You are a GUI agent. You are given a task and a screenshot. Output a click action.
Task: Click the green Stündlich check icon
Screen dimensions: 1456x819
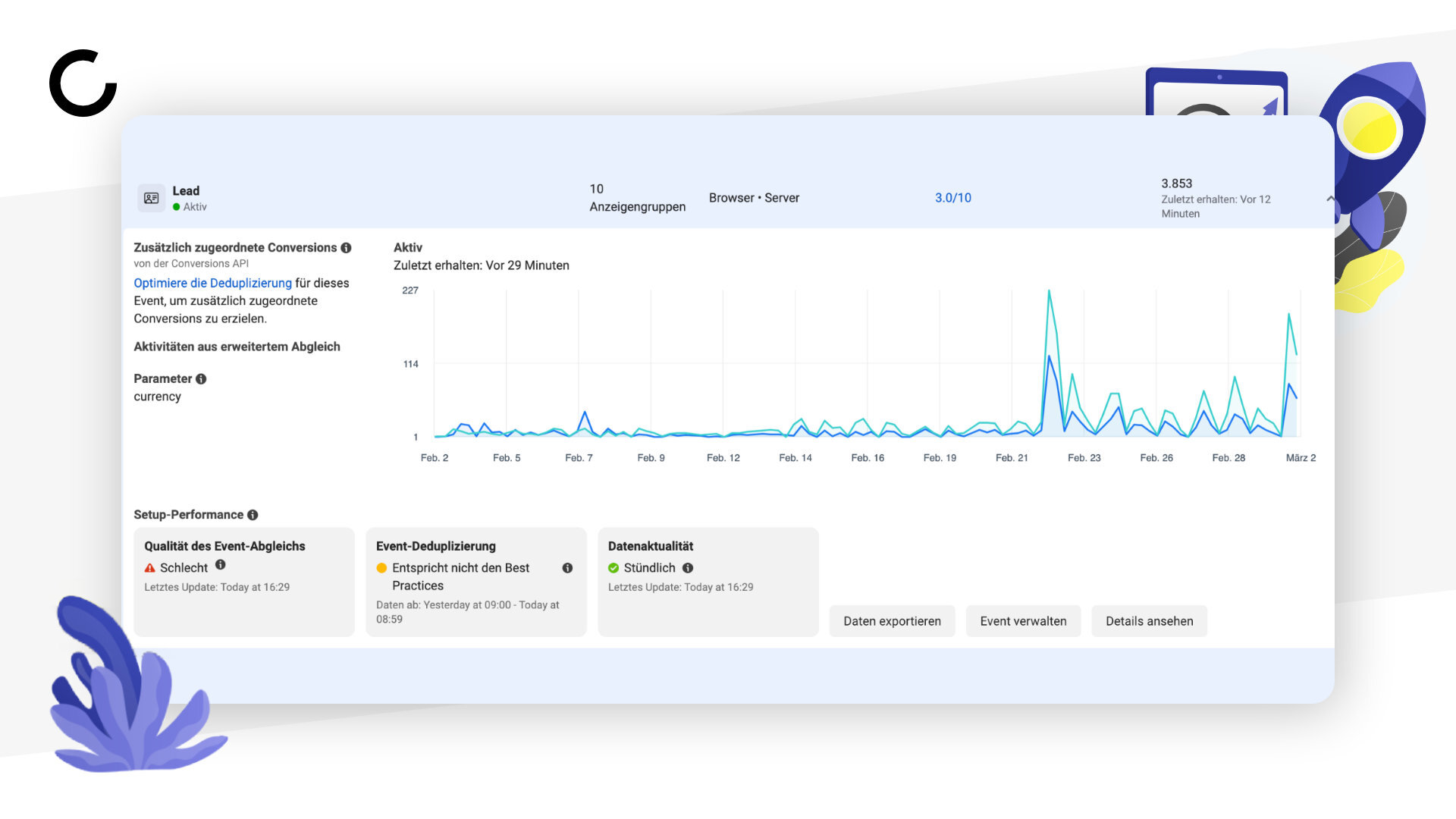[x=613, y=568]
